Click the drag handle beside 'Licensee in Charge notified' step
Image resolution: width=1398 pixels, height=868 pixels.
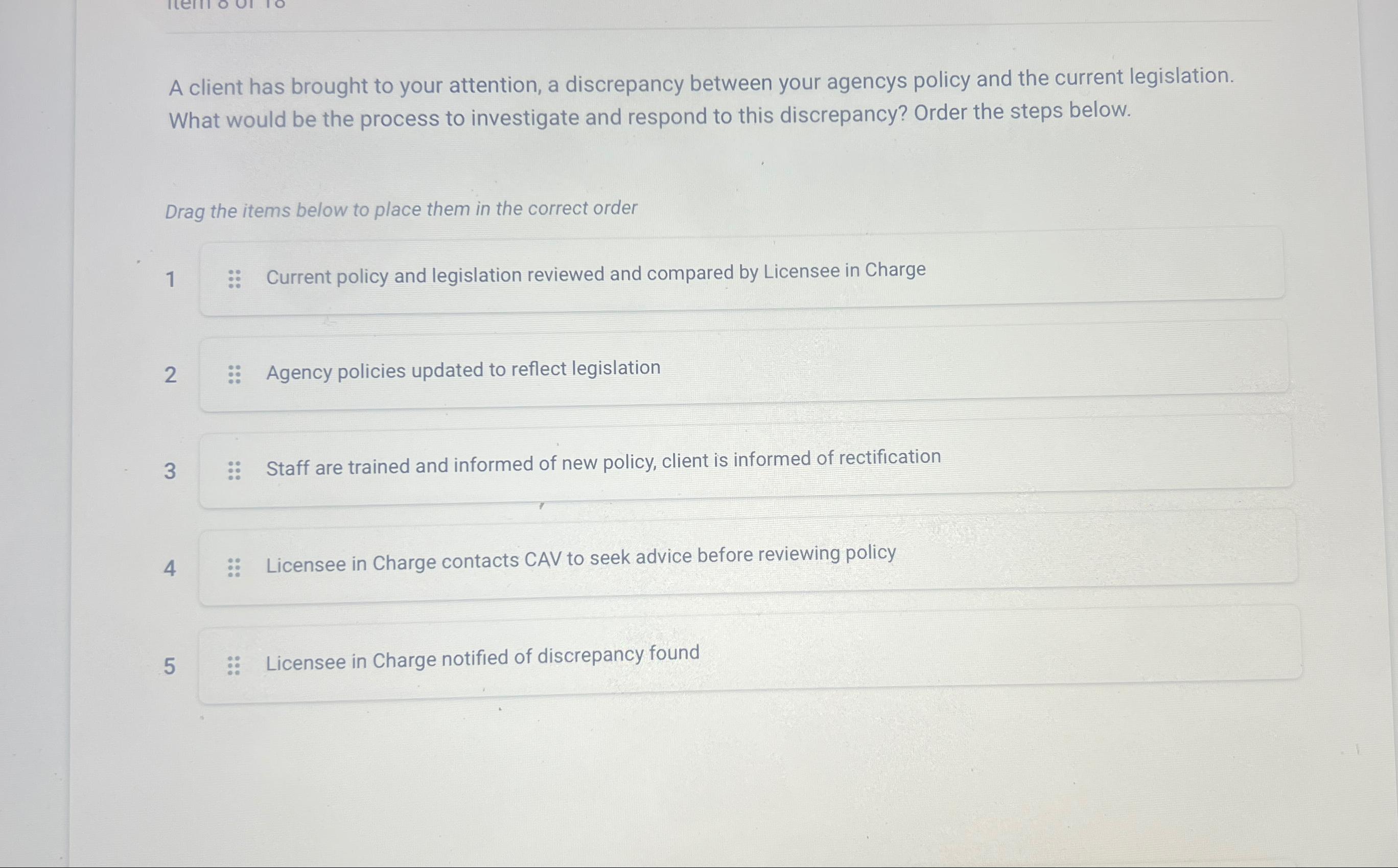[234, 663]
